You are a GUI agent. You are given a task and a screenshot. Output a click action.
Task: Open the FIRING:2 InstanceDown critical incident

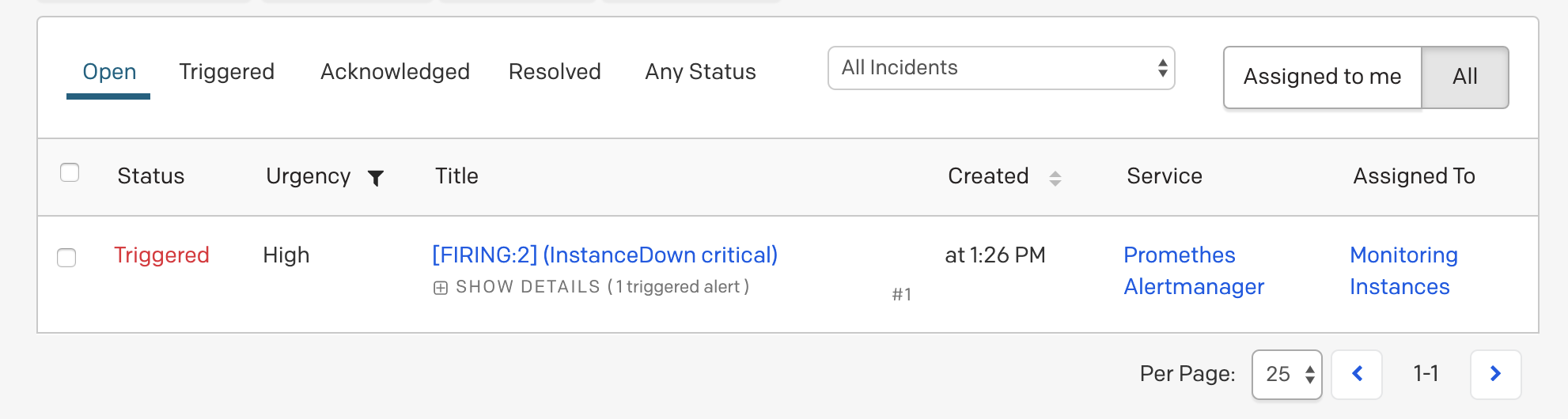(x=604, y=255)
